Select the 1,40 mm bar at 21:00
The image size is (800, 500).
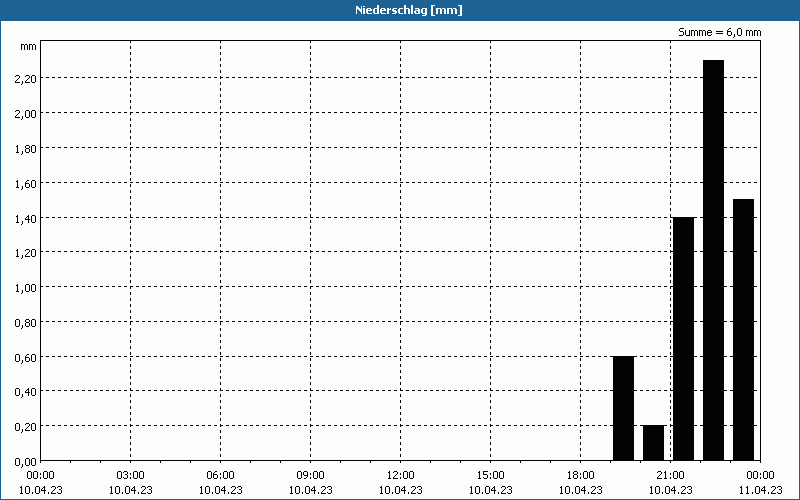[x=684, y=339]
